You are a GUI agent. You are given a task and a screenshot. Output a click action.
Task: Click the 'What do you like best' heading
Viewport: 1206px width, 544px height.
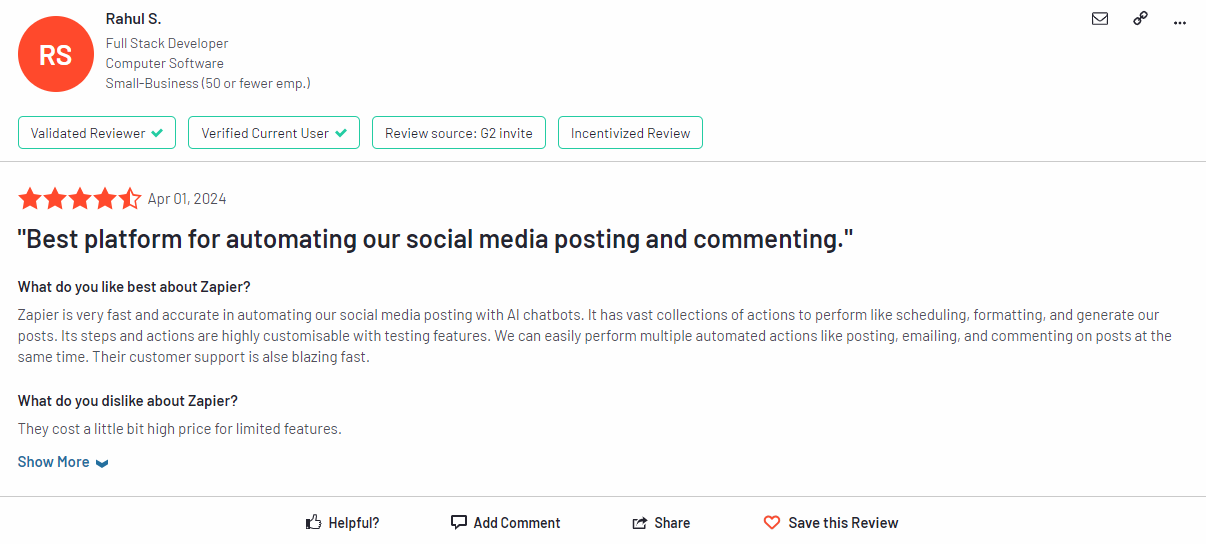[x=134, y=287]
